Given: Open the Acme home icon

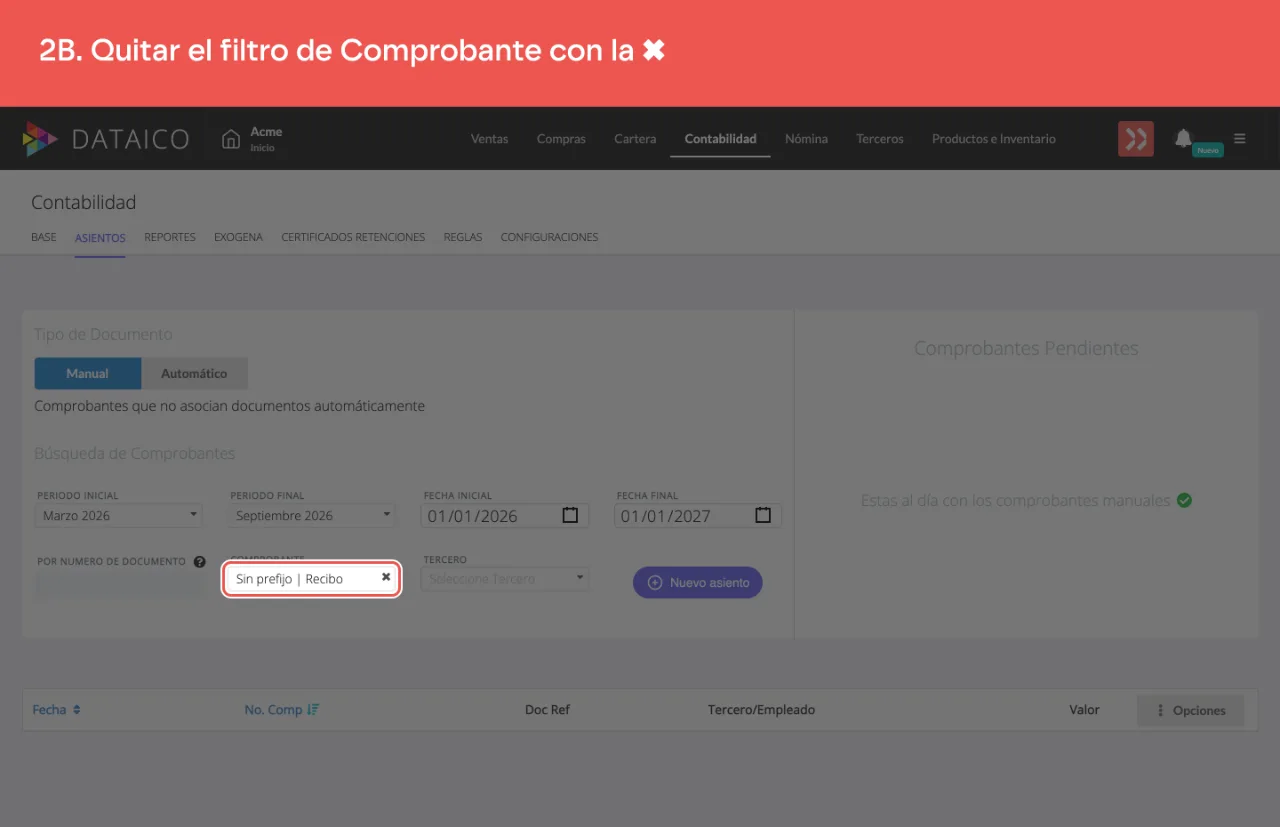Looking at the screenshot, I should click(x=231, y=139).
